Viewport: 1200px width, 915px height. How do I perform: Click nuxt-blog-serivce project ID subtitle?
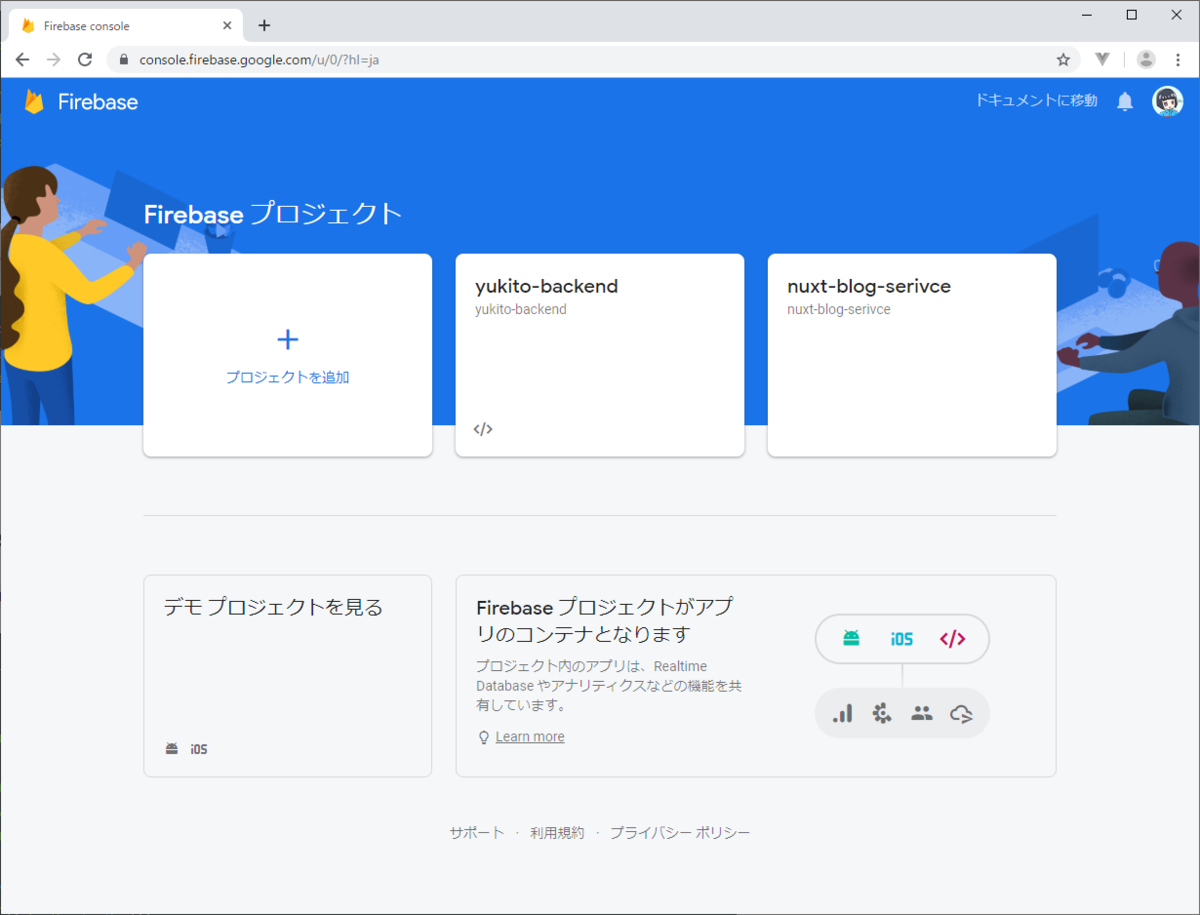pyautogui.click(x=839, y=310)
